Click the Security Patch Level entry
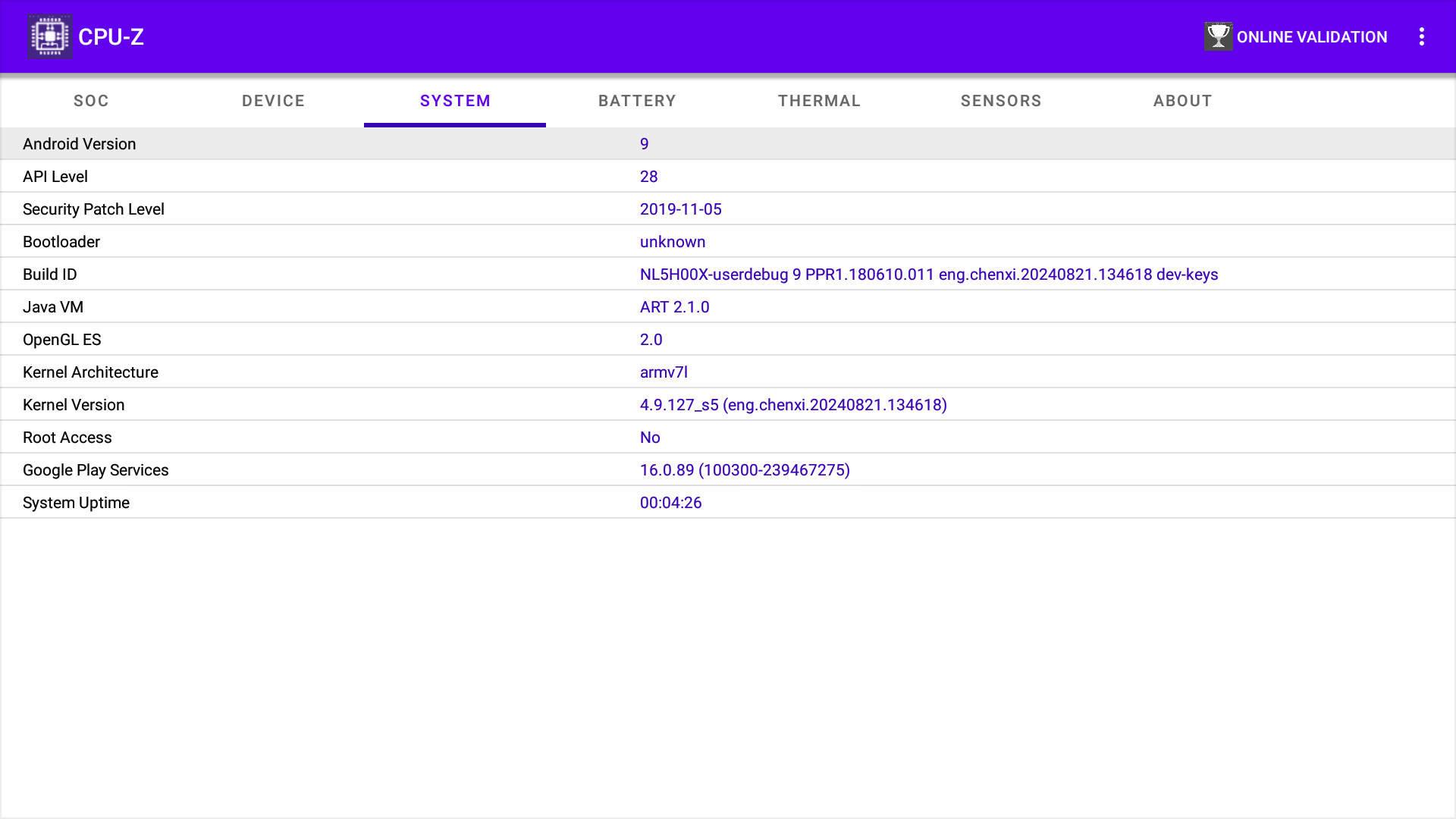Screen dimensions: 1456x819 (x=93, y=209)
